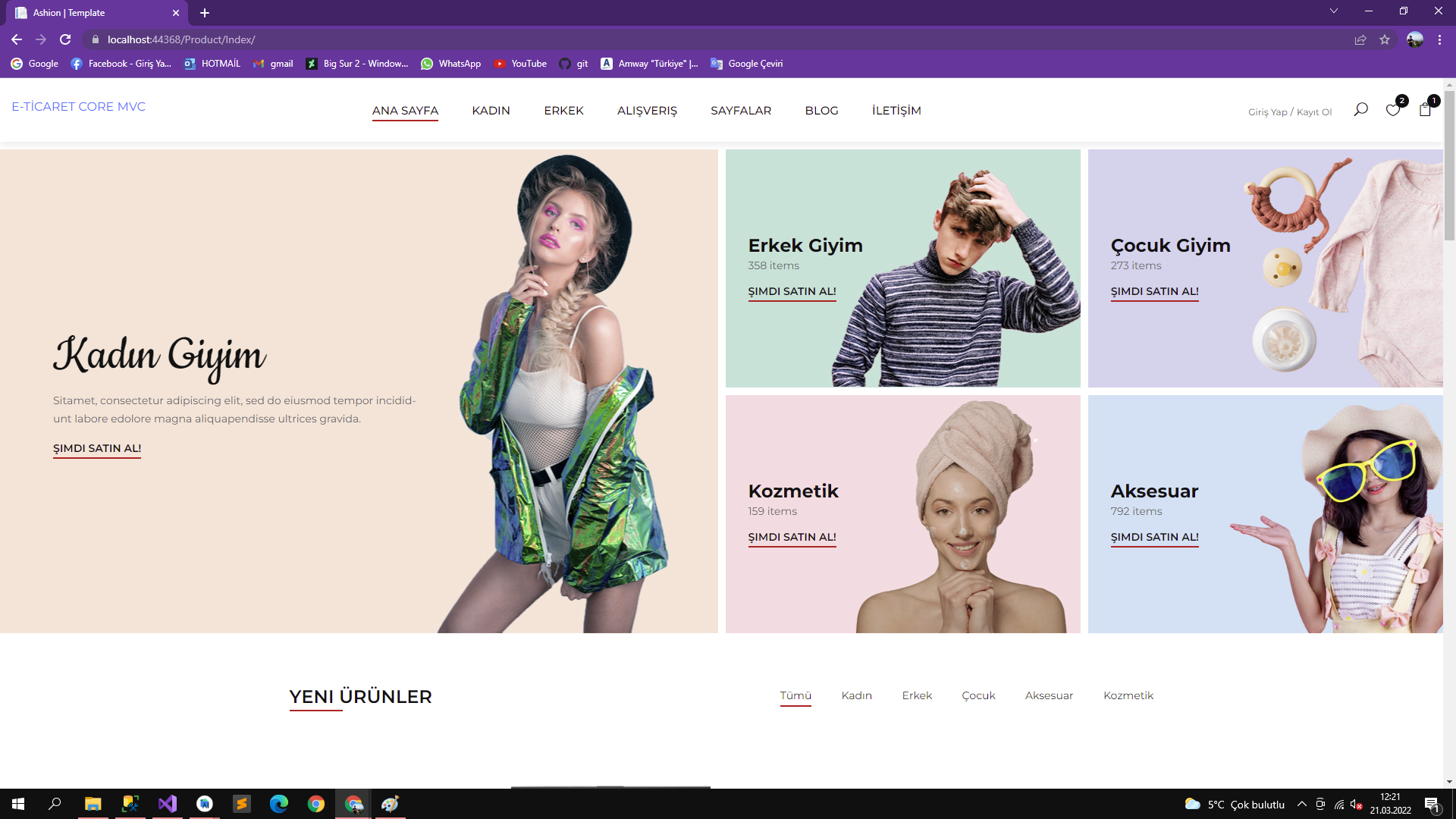1456x819 pixels.
Task: Select the Erkek product filter tab
Action: pos(917,695)
